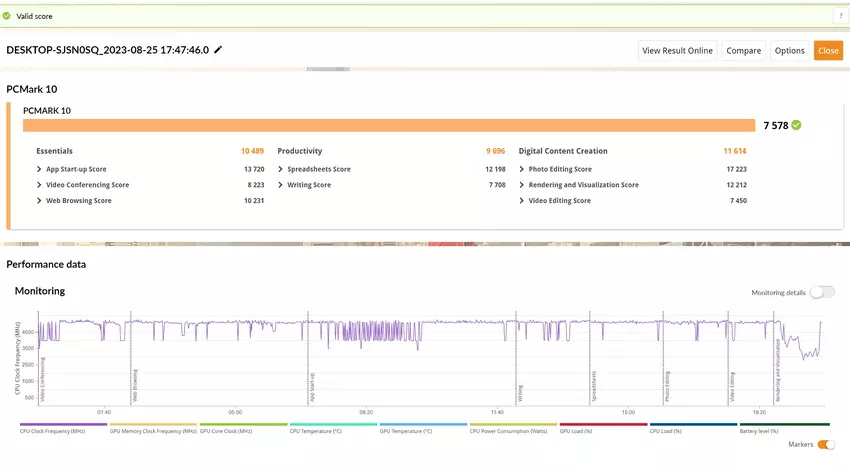
Task: Expand the Web Browsing Score row
Action: click(39, 201)
